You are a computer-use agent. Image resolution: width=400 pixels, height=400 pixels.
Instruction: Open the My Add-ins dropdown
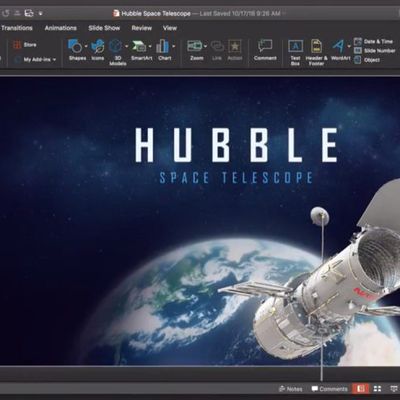click(35, 60)
